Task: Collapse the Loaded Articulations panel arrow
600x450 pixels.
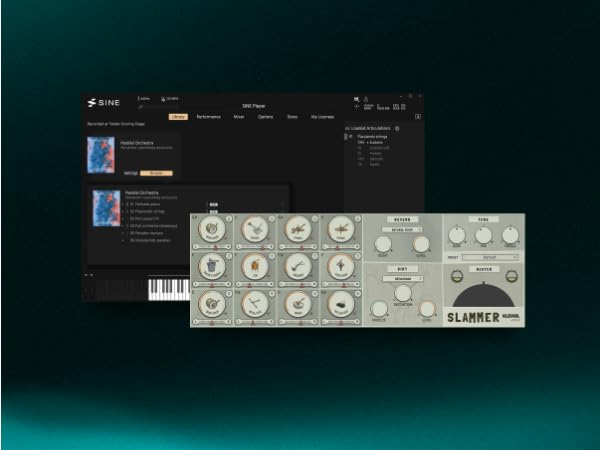Action: pos(347,128)
